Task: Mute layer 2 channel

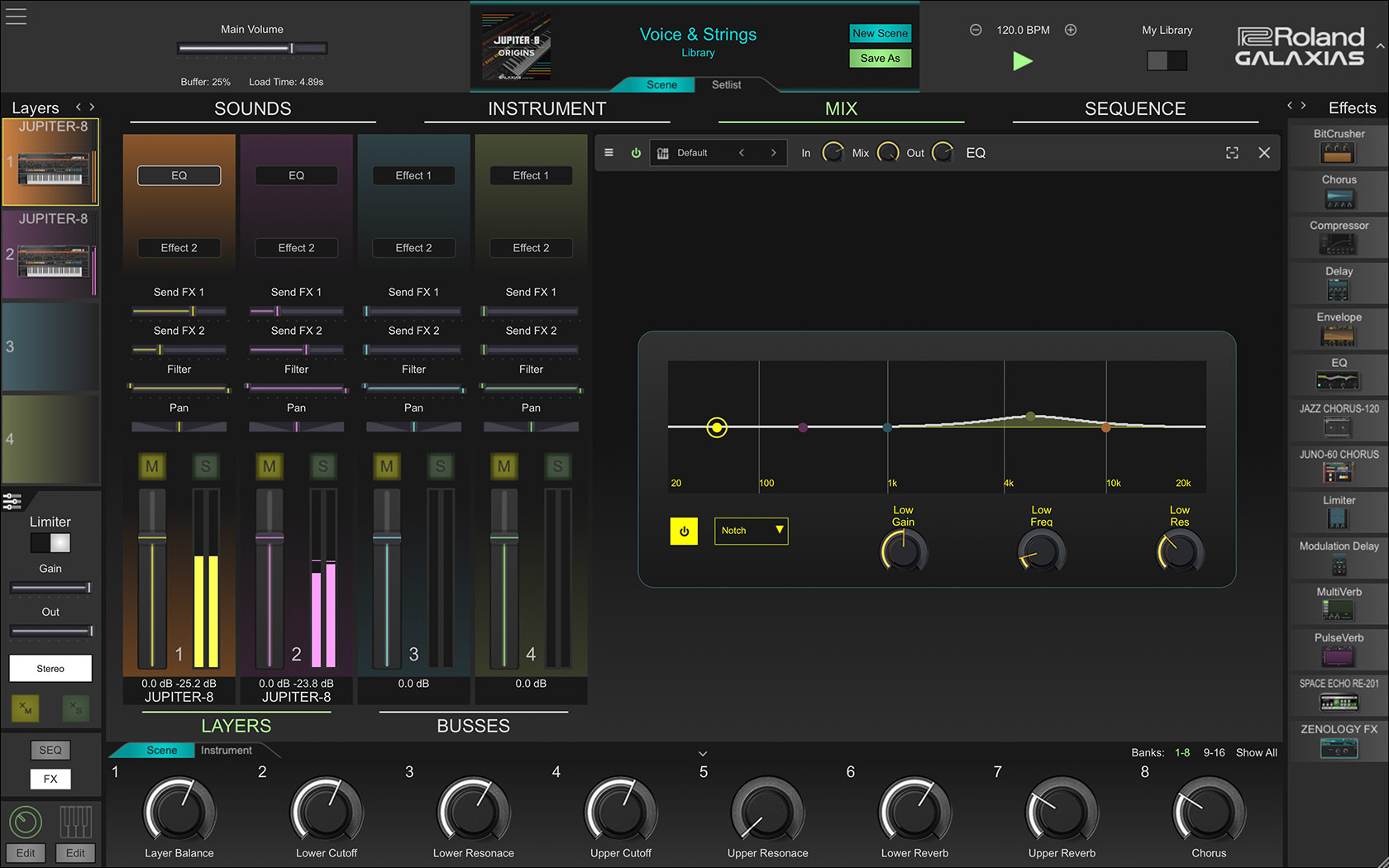Action: 270,466
